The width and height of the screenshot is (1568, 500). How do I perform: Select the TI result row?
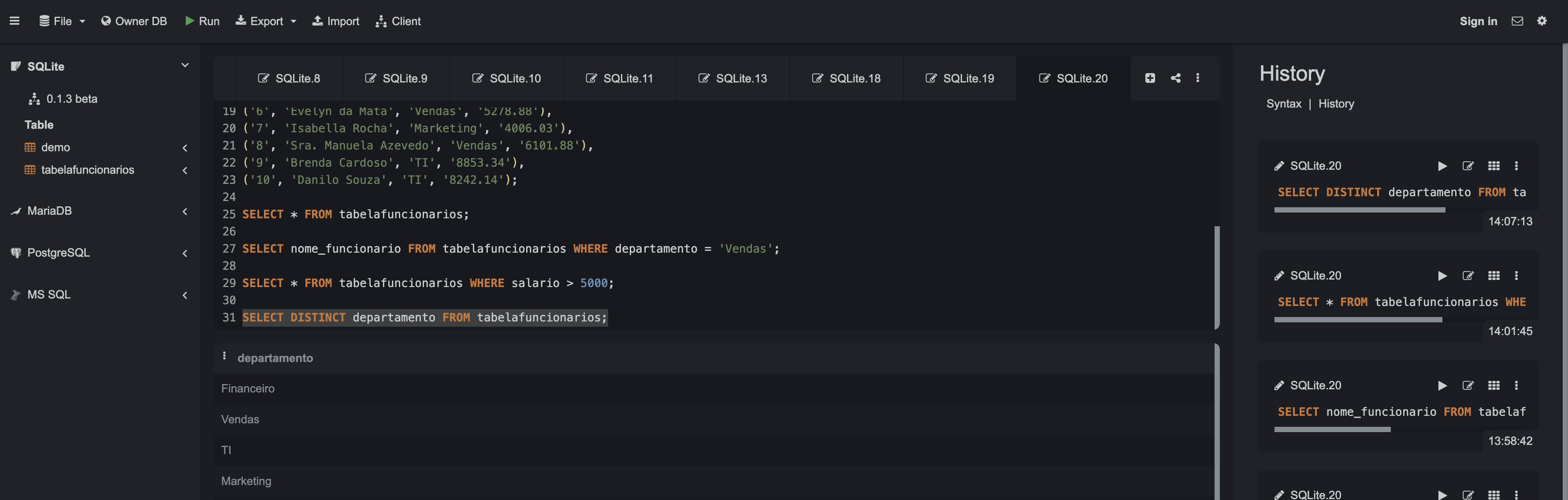click(713, 451)
